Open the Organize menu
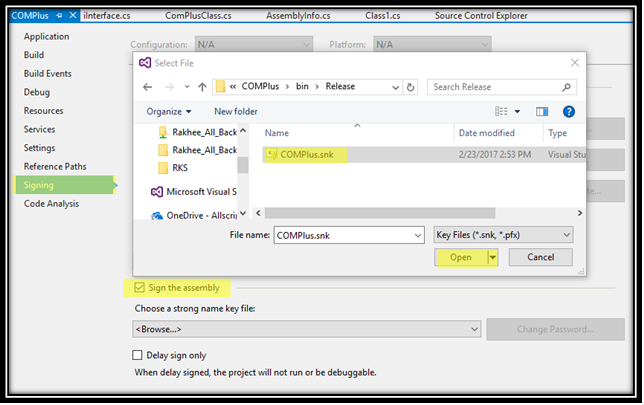The width and height of the screenshot is (644, 405). click(169, 112)
